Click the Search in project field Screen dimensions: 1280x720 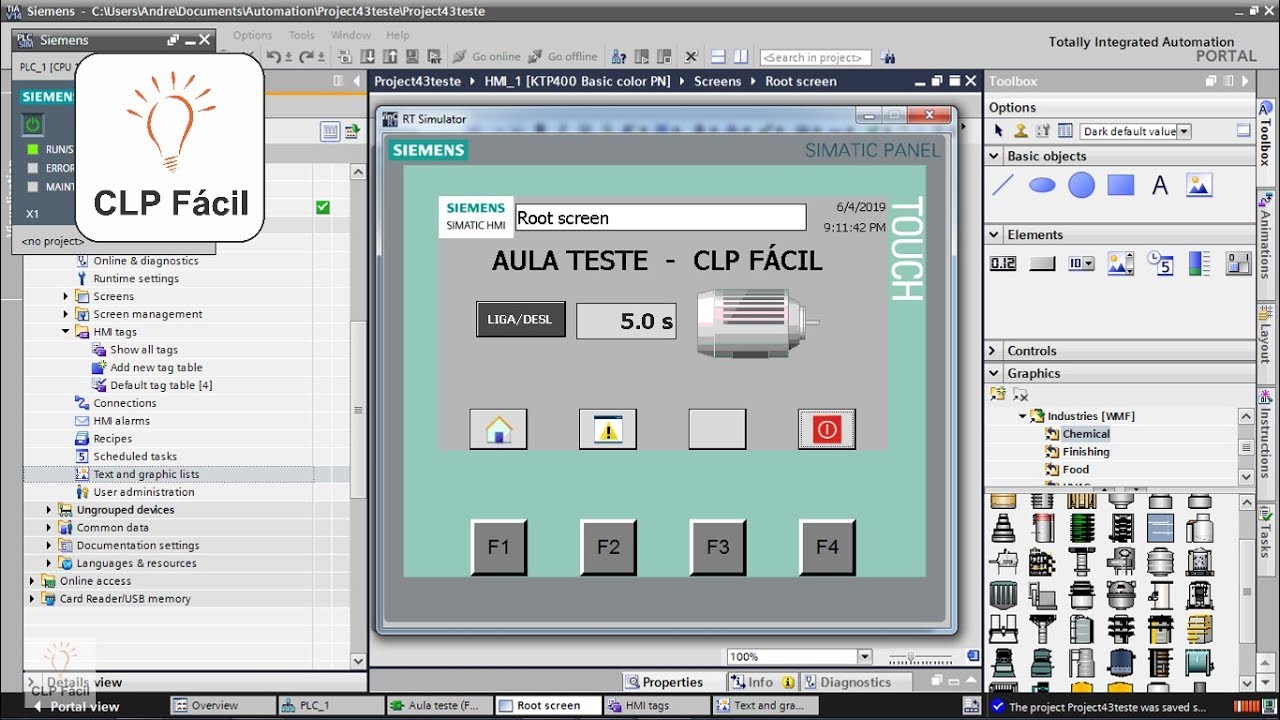[815, 57]
